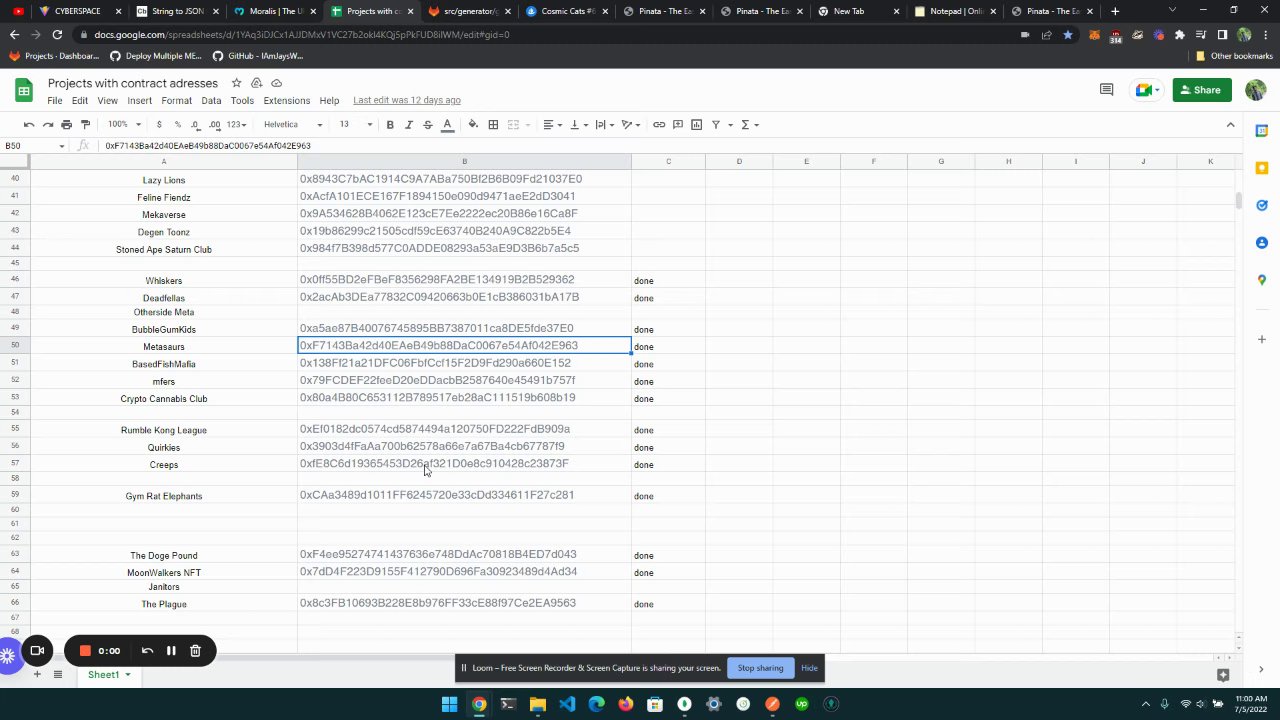Click the Create a filter icon

pyautogui.click(x=716, y=125)
